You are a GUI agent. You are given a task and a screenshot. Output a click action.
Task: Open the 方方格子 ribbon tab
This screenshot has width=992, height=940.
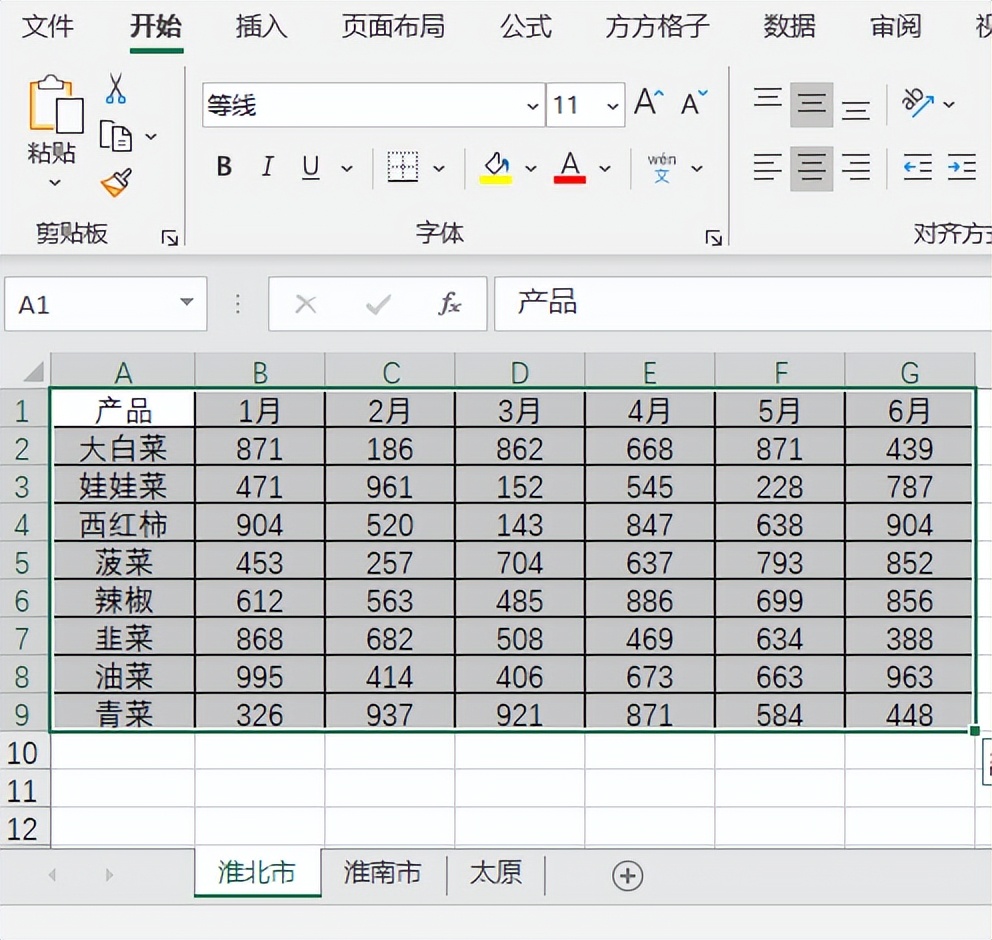655,28
